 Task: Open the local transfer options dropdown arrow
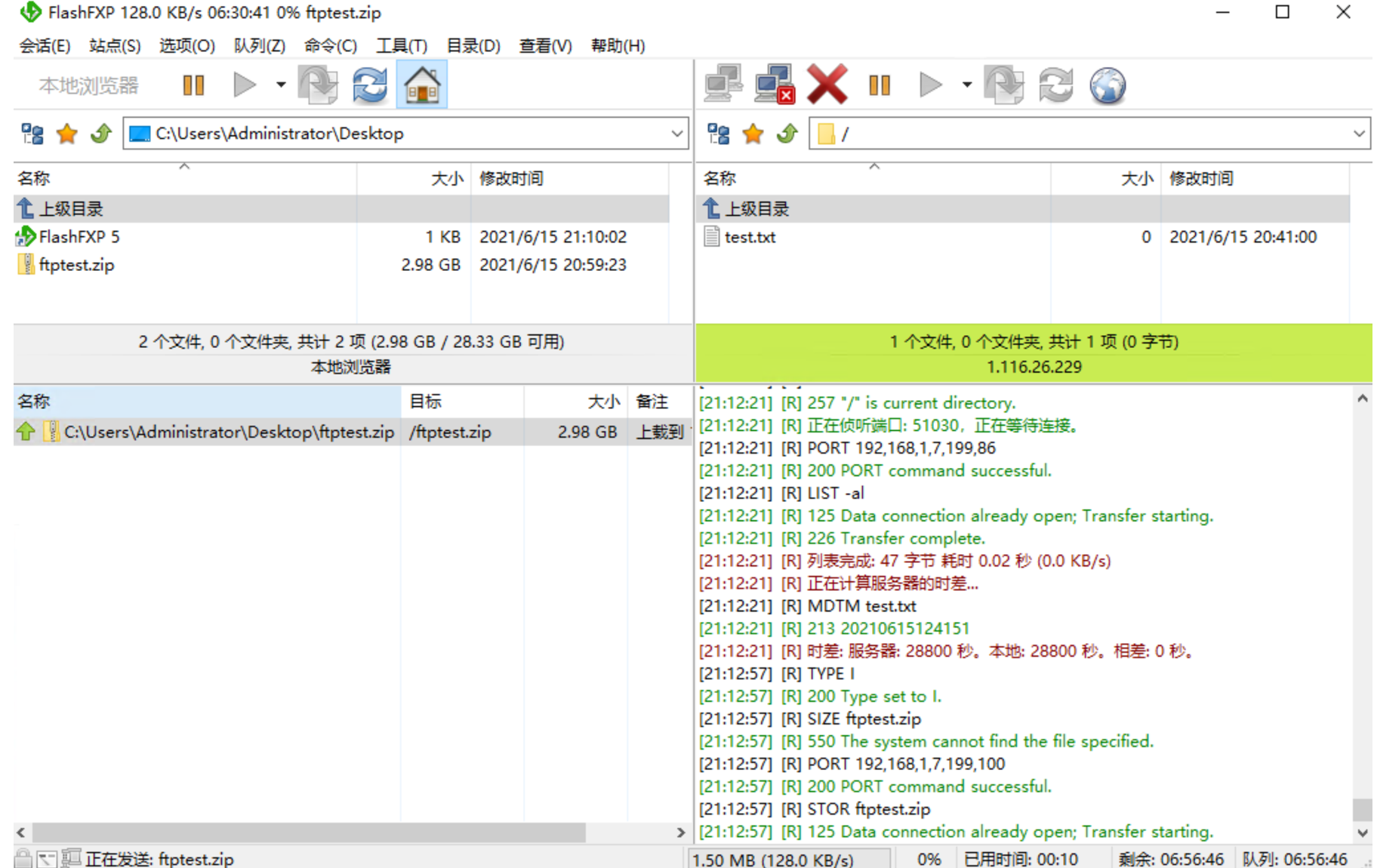281,85
